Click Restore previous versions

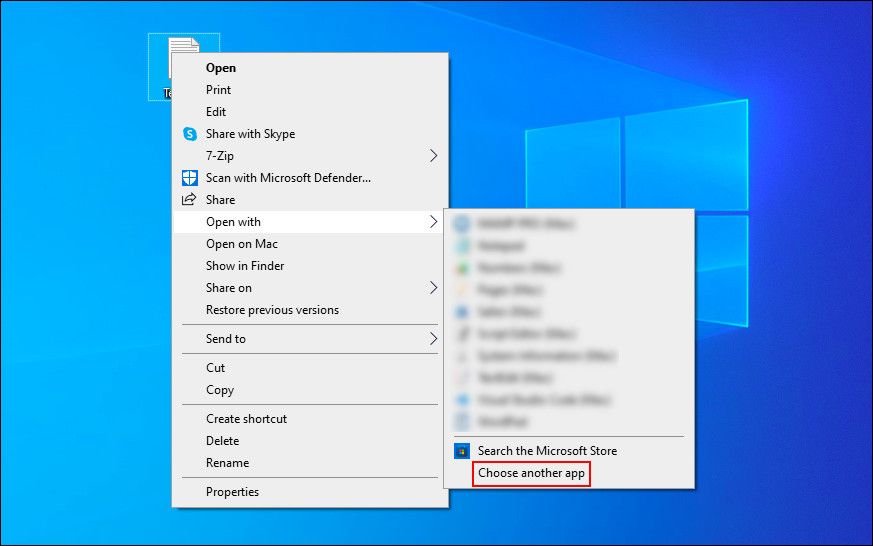[310, 310]
